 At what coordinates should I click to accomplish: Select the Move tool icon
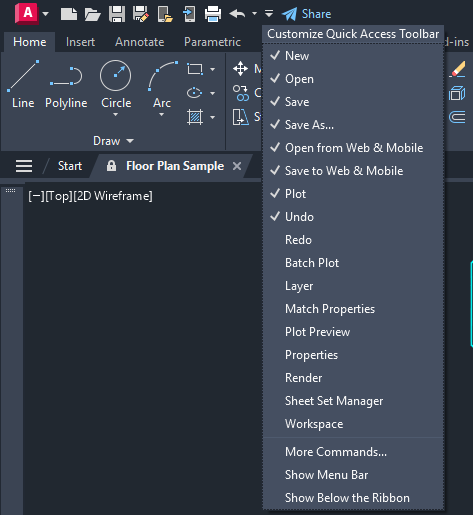point(240,69)
